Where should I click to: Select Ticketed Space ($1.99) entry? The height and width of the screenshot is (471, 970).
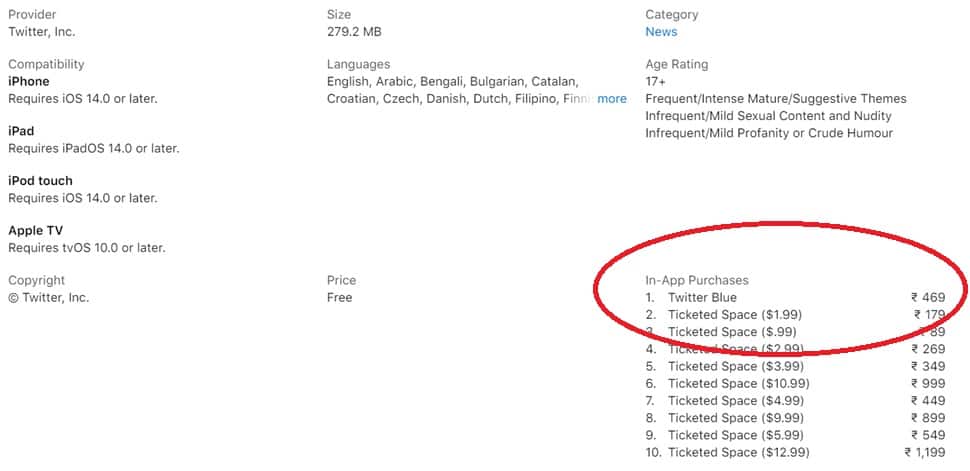(x=795, y=314)
